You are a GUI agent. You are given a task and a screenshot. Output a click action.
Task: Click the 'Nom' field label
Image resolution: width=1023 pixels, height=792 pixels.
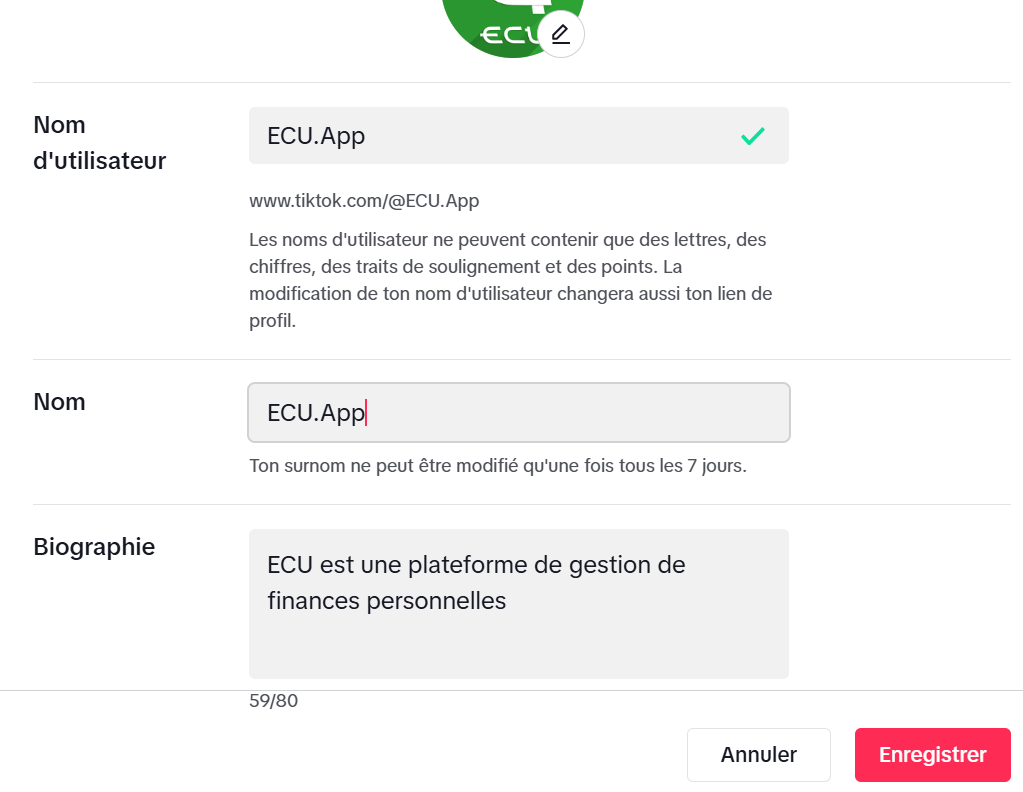click(59, 402)
